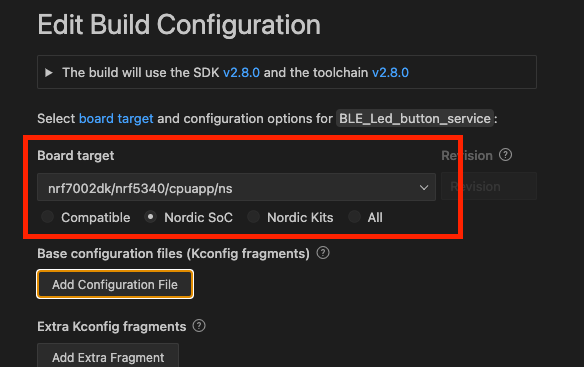
Task: Open the Board target dropdown
Action: (237, 187)
